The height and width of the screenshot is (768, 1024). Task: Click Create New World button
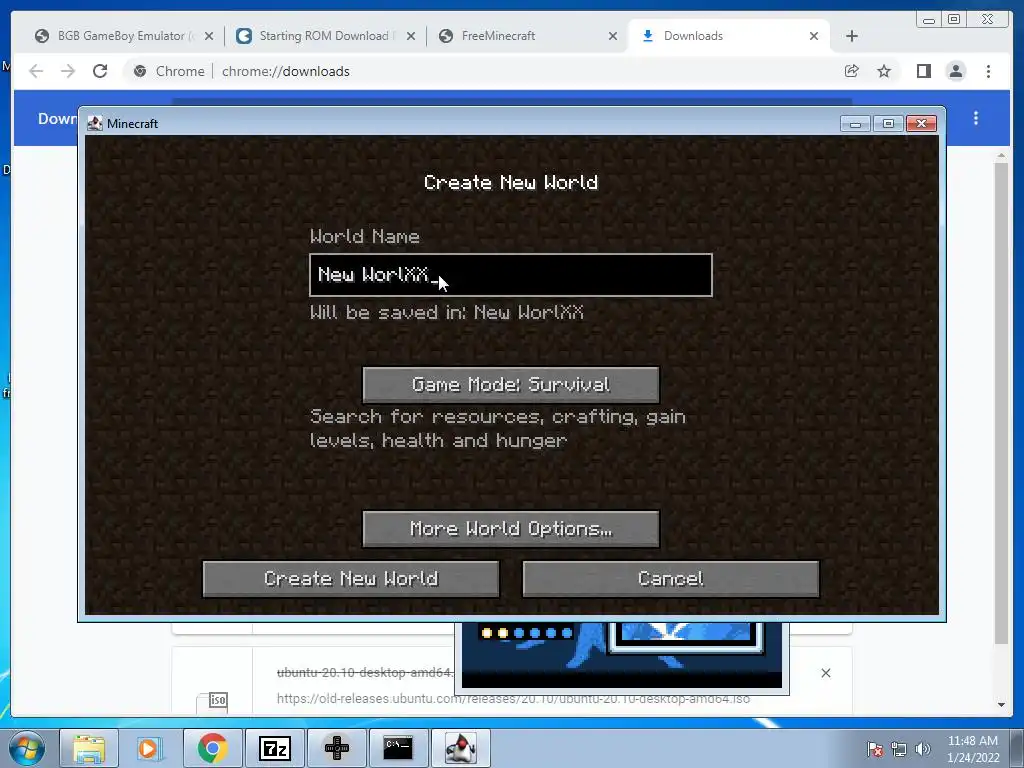[351, 579]
